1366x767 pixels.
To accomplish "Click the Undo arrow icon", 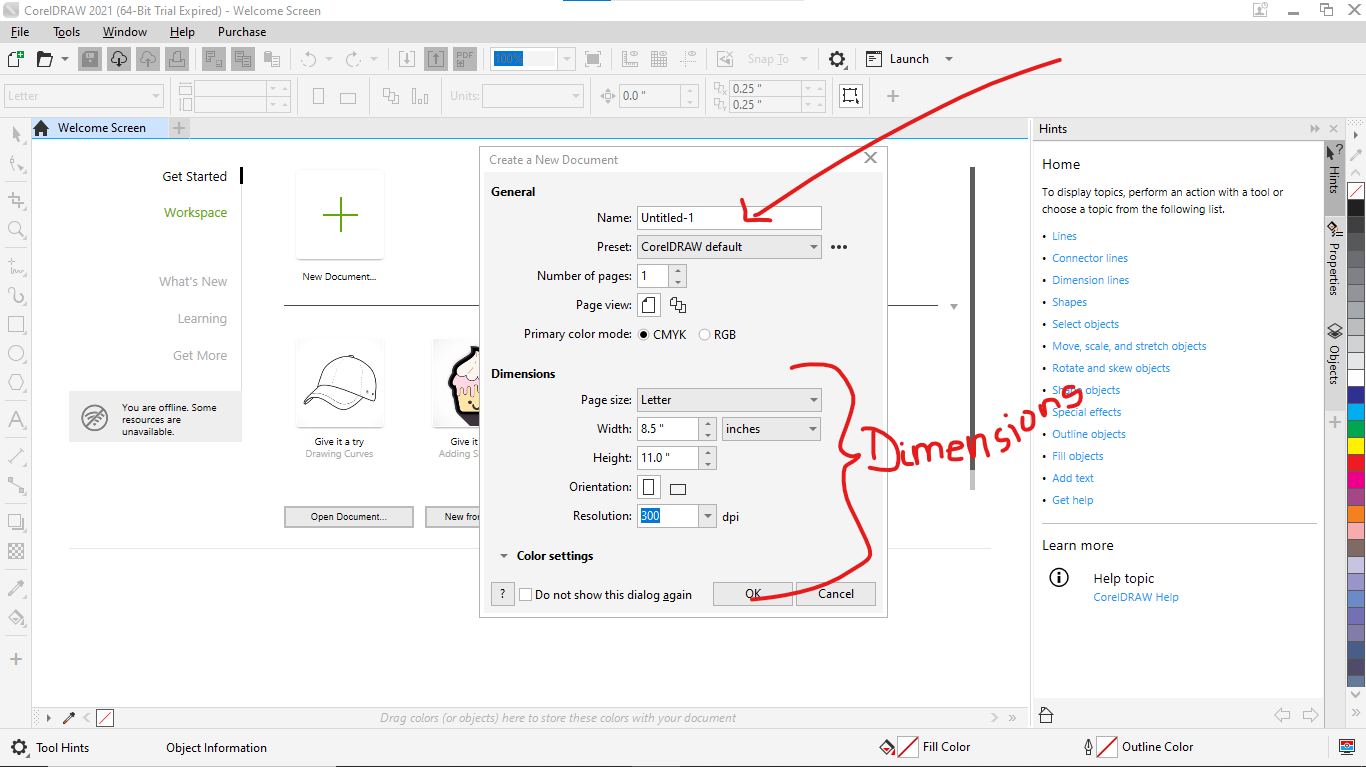I will (309, 59).
